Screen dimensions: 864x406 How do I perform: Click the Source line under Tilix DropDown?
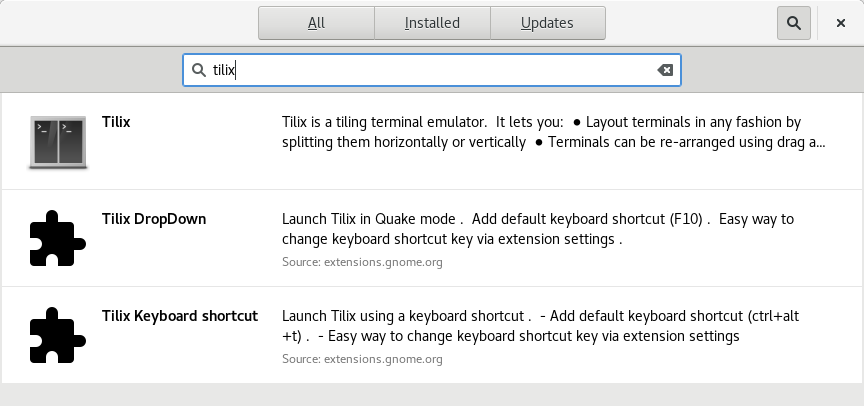pyautogui.click(x=362, y=262)
